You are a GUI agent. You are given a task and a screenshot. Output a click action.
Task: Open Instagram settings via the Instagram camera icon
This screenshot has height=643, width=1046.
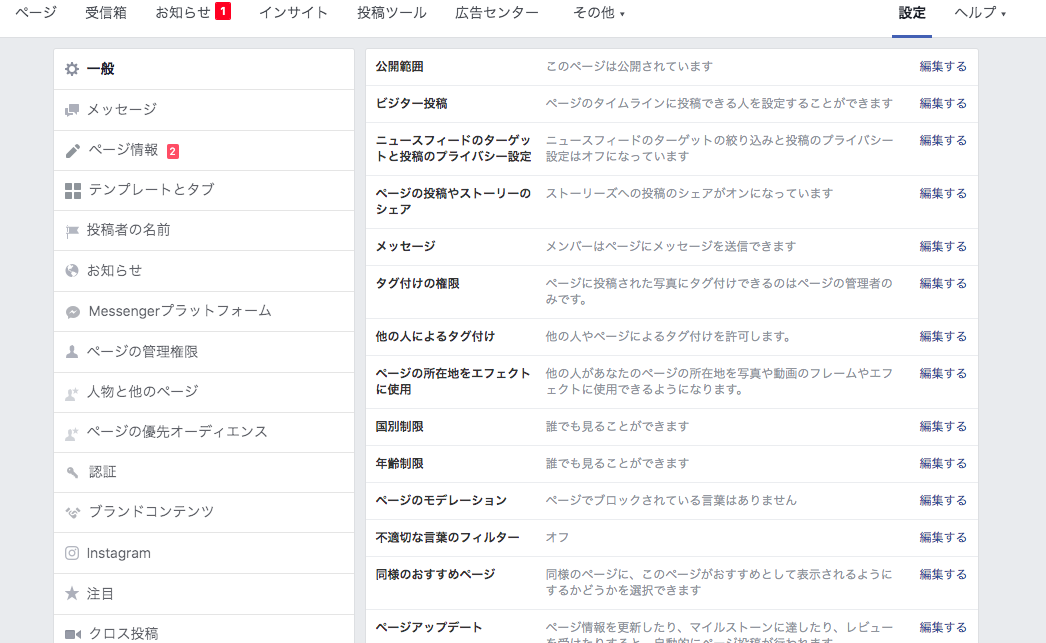pyautogui.click(x=70, y=553)
